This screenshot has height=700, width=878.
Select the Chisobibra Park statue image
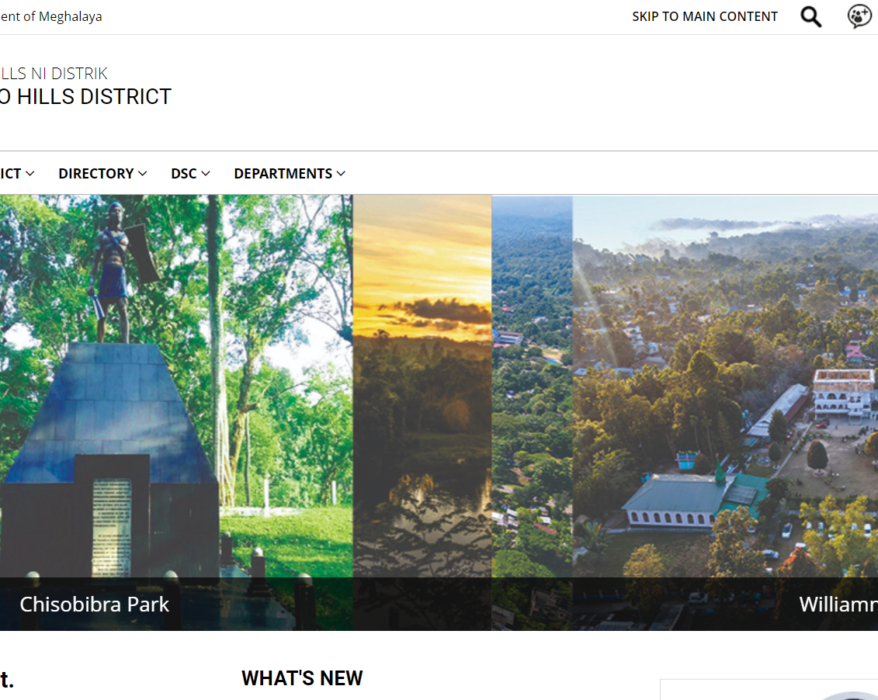pos(176,386)
